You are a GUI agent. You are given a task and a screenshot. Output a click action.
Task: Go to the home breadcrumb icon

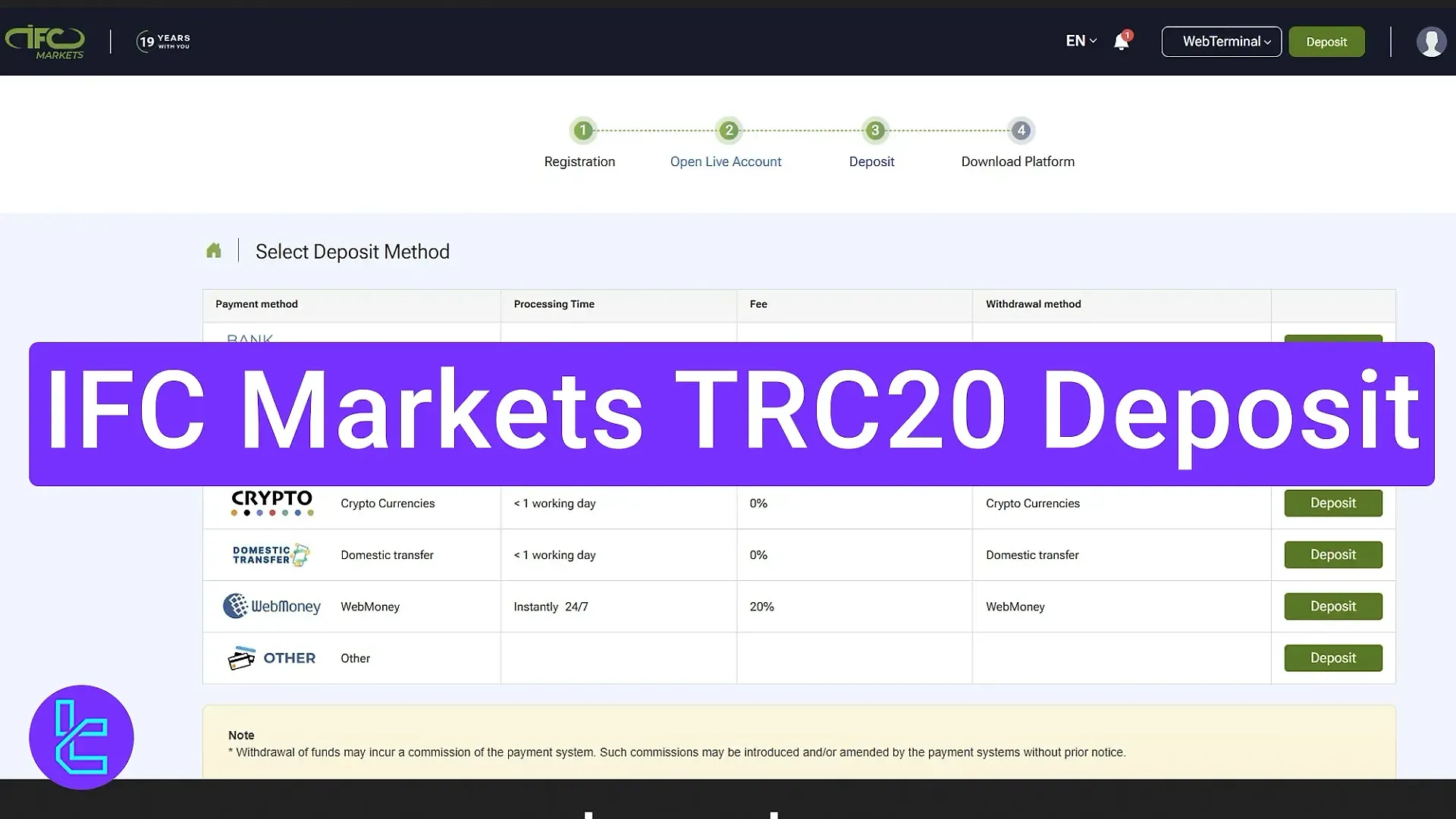coord(214,250)
